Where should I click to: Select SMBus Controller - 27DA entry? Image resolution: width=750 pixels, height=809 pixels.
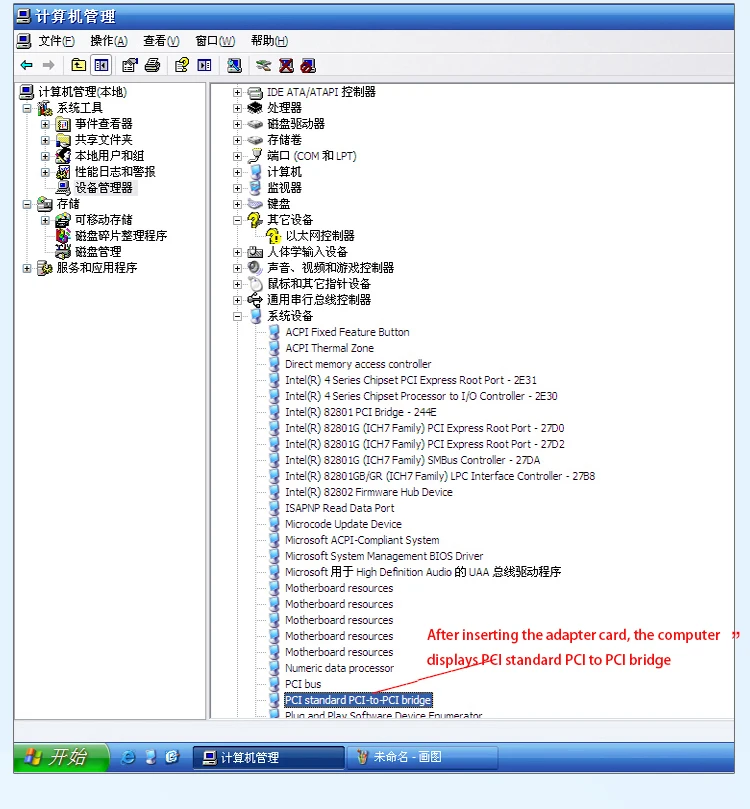pyautogui.click(x=413, y=460)
